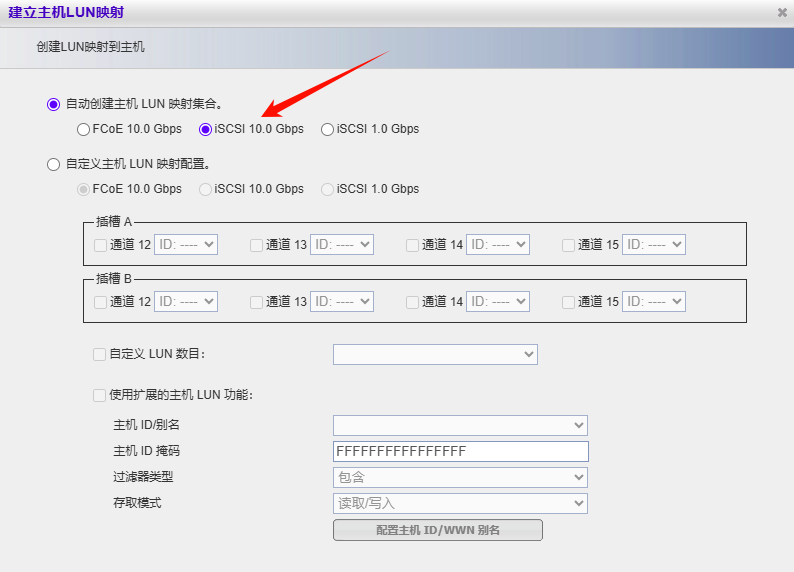Enable 通道 12 checkbox in 插槽 A
Image resolution: width=794 pixels, height=572 pixels.
coord(100,245)
